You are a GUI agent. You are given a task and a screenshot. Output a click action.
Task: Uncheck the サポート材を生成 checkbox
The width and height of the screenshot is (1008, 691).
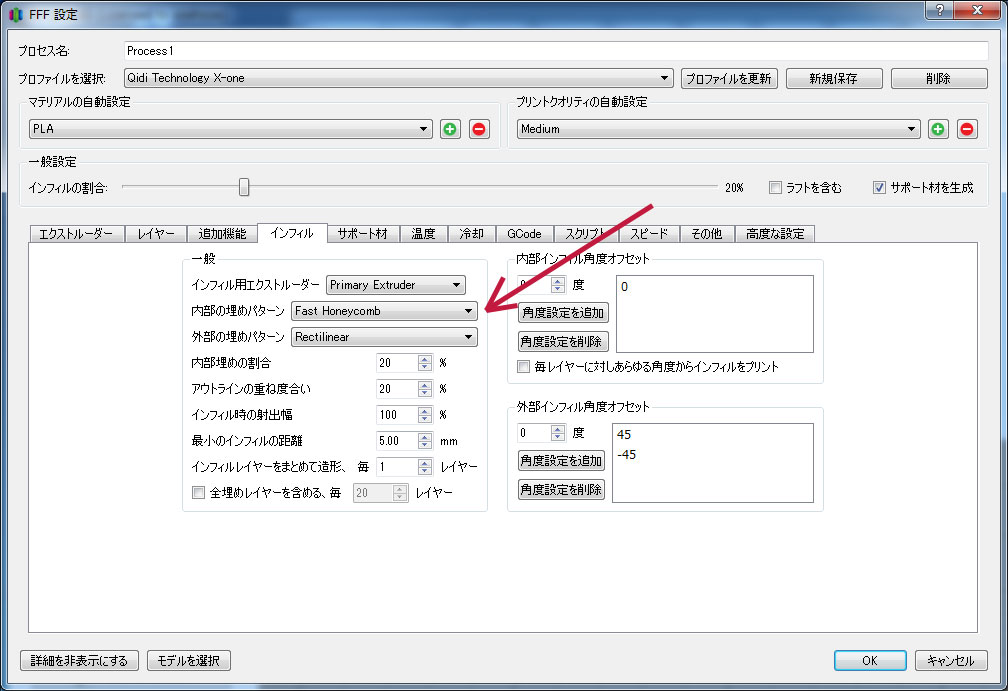click(880, 187)
